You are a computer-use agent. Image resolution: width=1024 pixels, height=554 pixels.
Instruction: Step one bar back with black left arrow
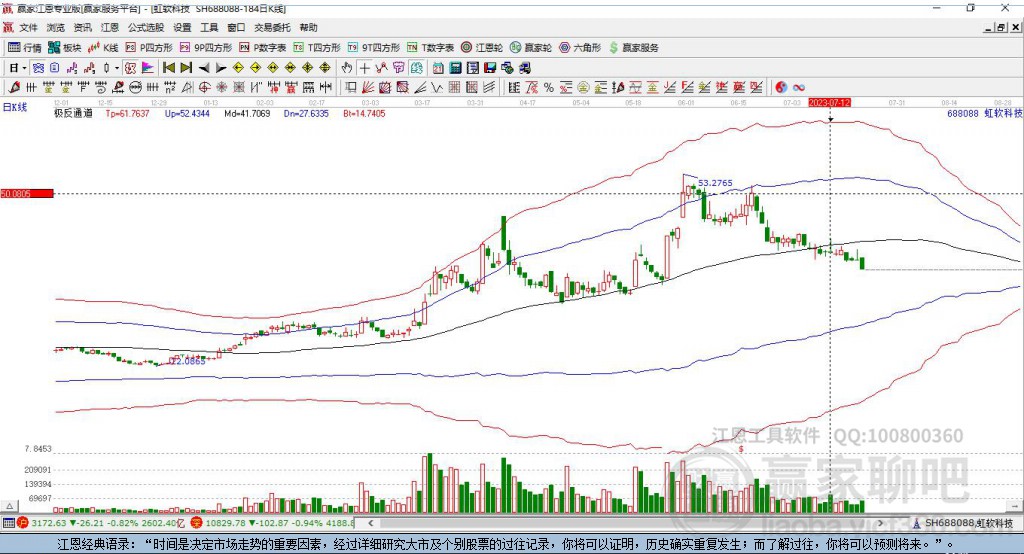pyautogui.click(x=204, y=68)
